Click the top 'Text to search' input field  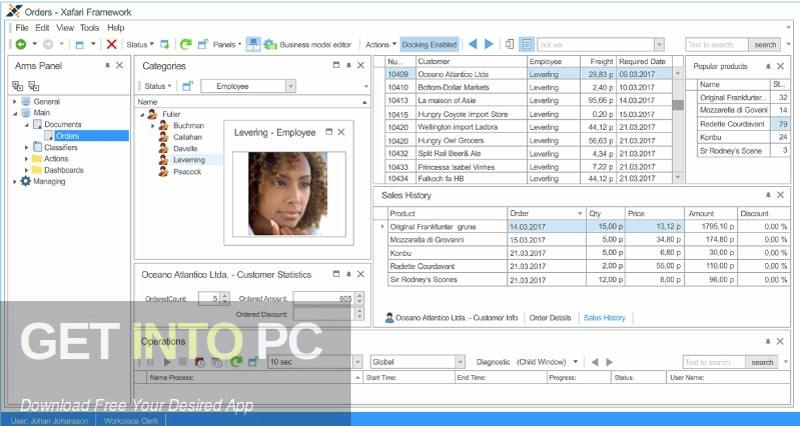pyautogui.click(x=717, y=45)
